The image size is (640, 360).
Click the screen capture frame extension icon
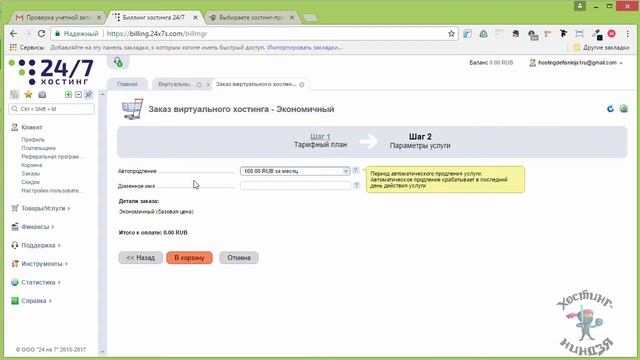(x=579, y=34)
